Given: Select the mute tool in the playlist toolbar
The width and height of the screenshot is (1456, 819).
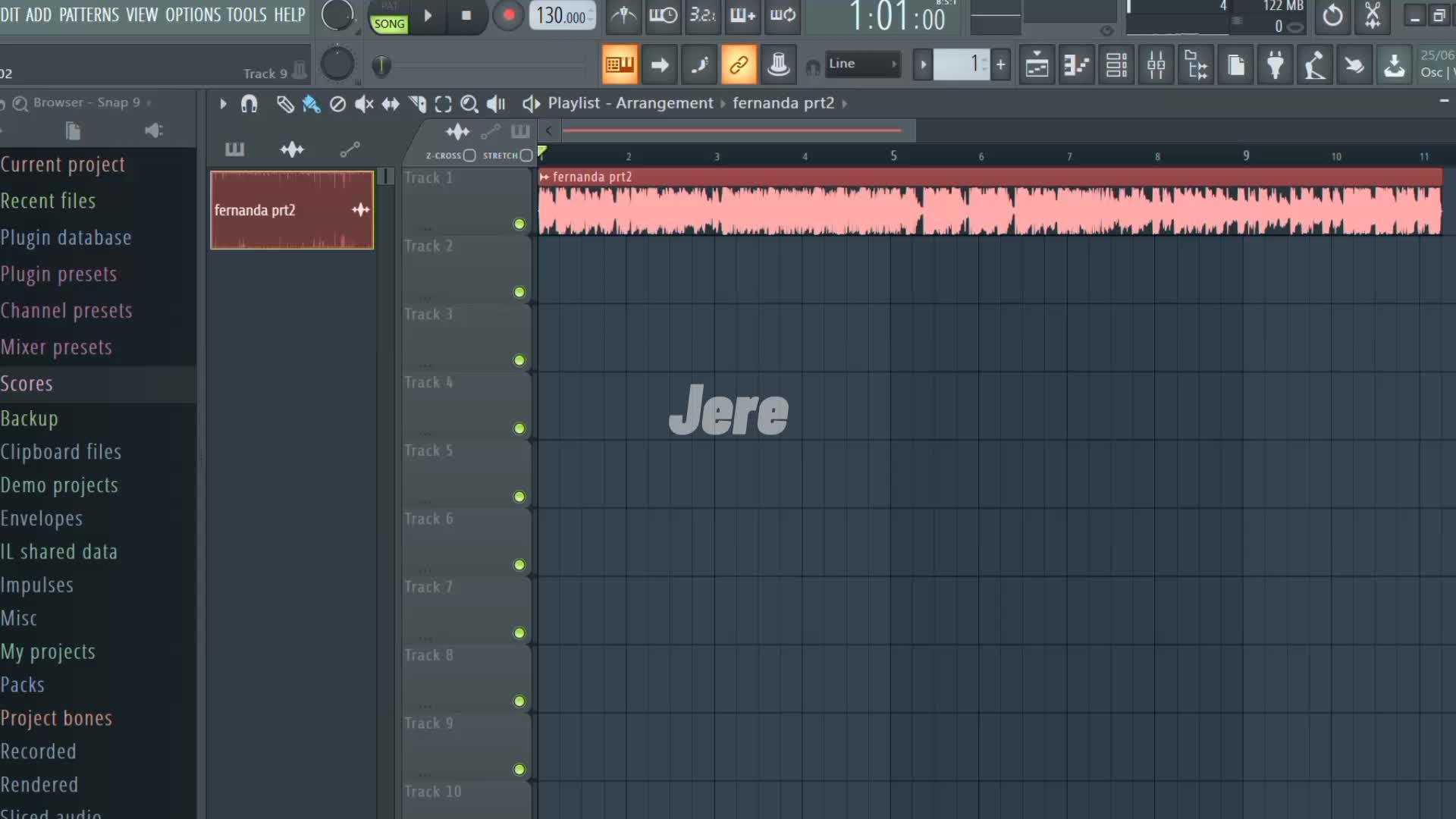Looking at the screenshot, I should point(364,104).
